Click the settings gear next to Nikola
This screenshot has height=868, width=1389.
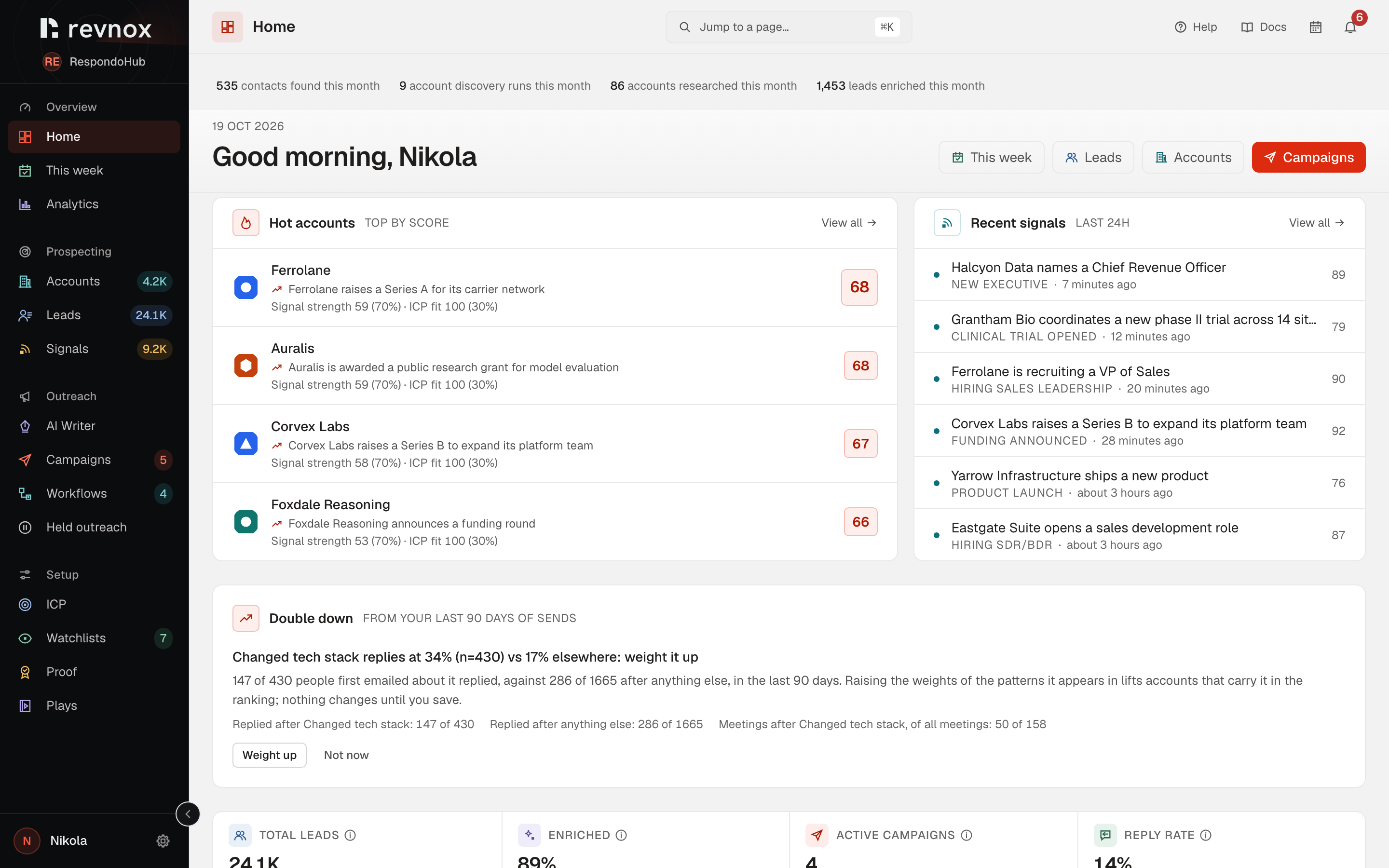click(x=163, y=841)
